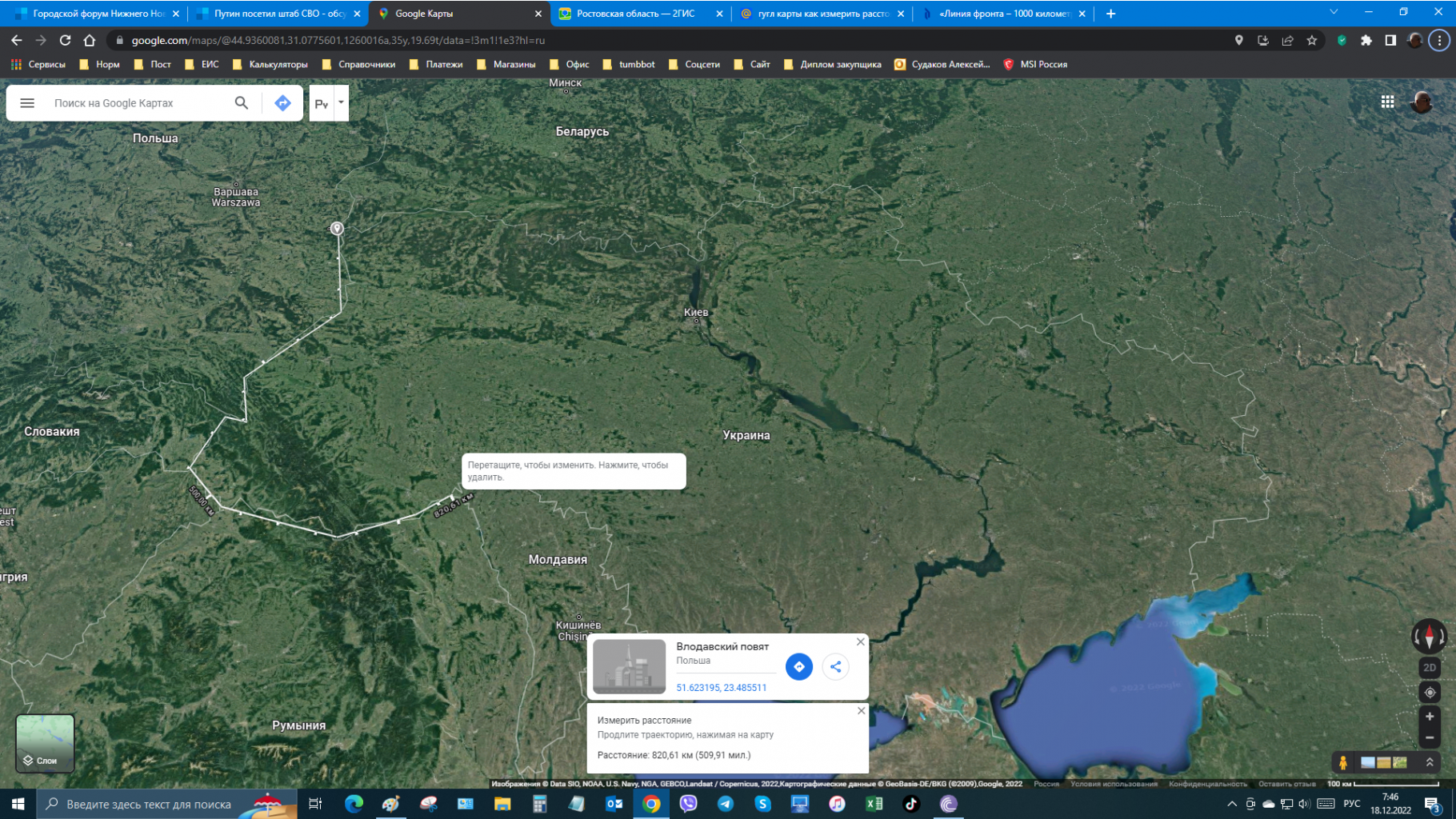Open the Диплом закупщика bookmark folder
1456x819 pixels.
[833, 64]
